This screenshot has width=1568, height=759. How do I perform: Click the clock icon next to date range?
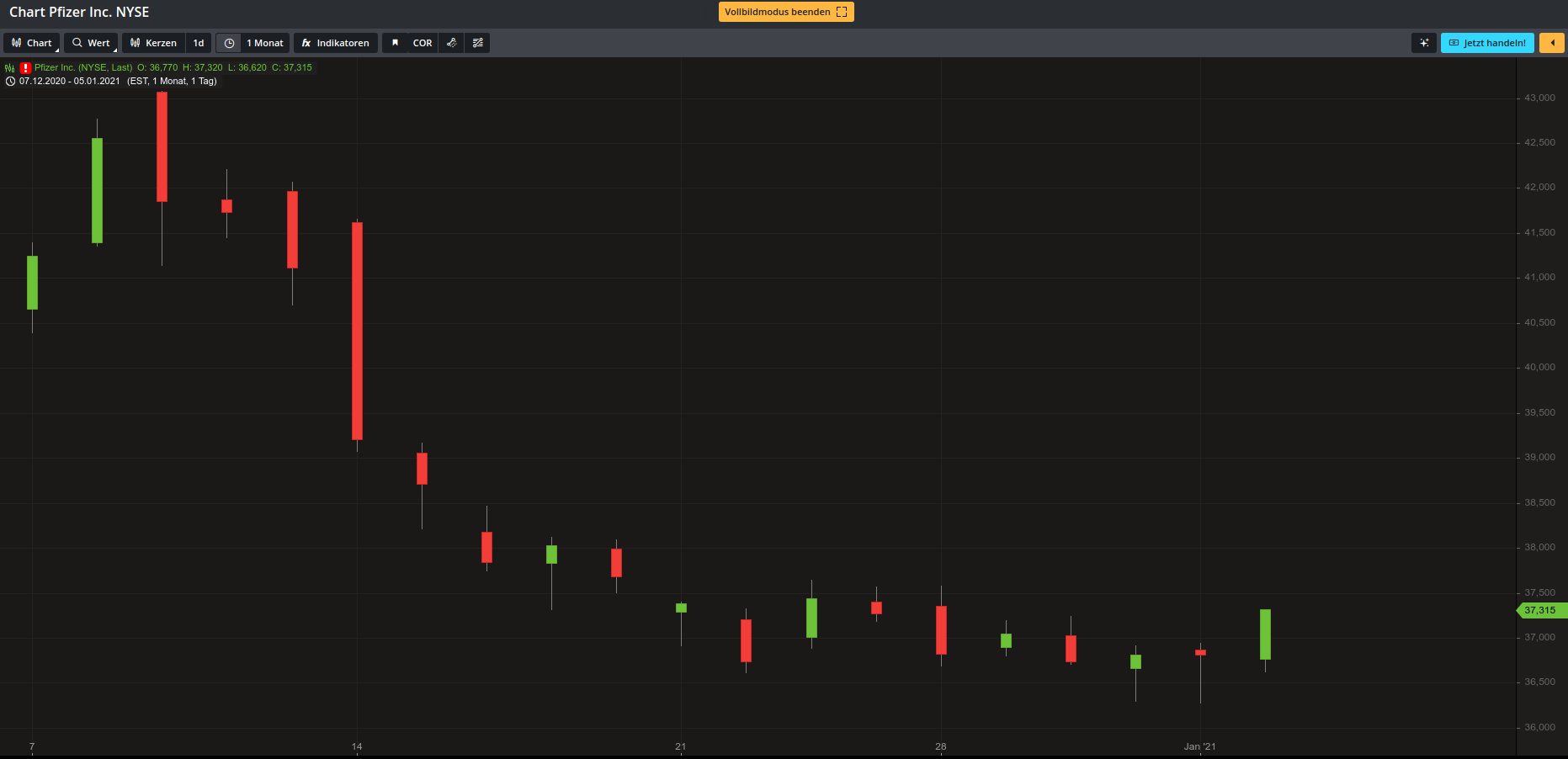click(11, 82)
